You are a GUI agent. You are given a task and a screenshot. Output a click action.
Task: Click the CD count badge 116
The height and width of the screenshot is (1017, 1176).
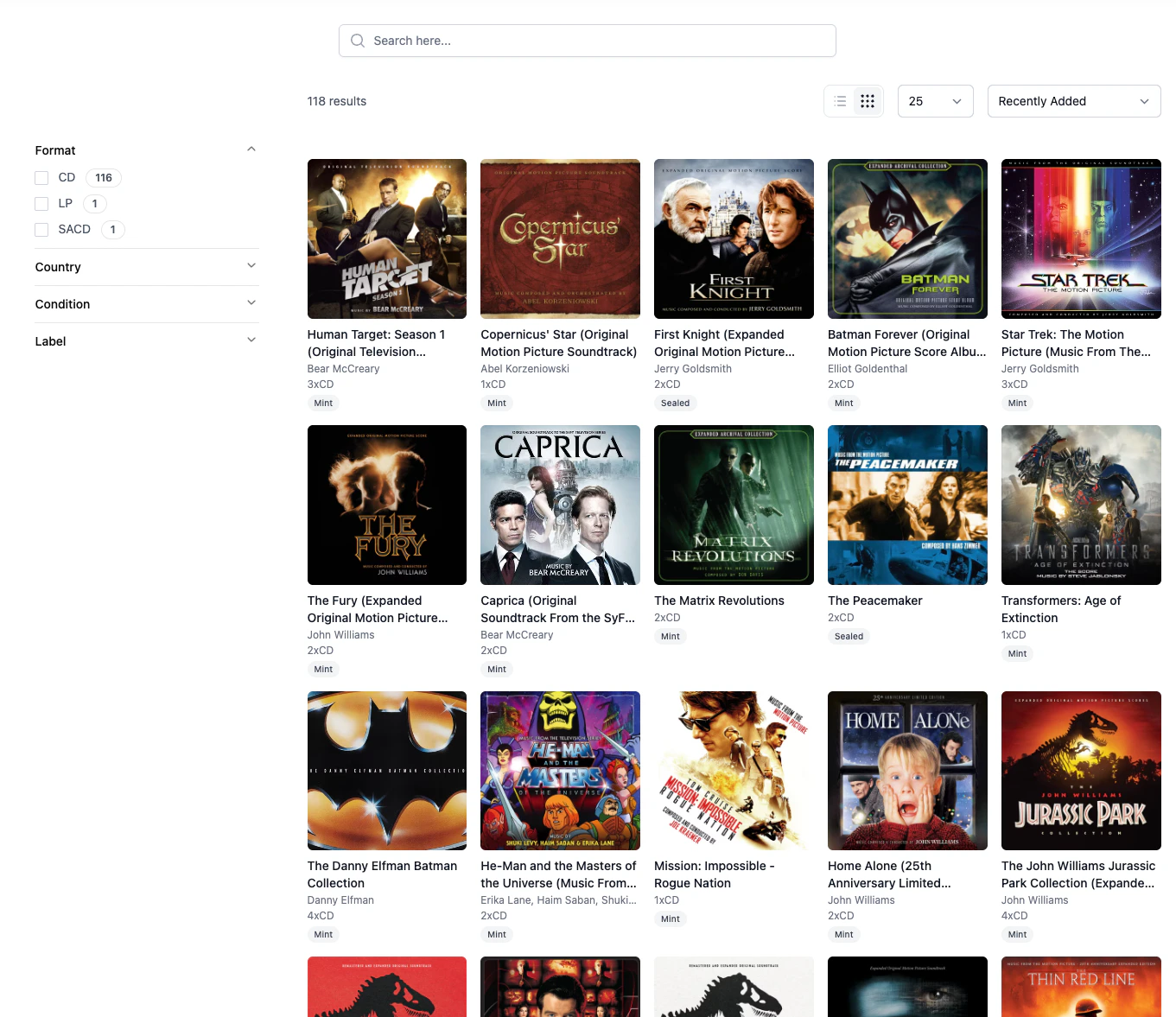point(104,178)
